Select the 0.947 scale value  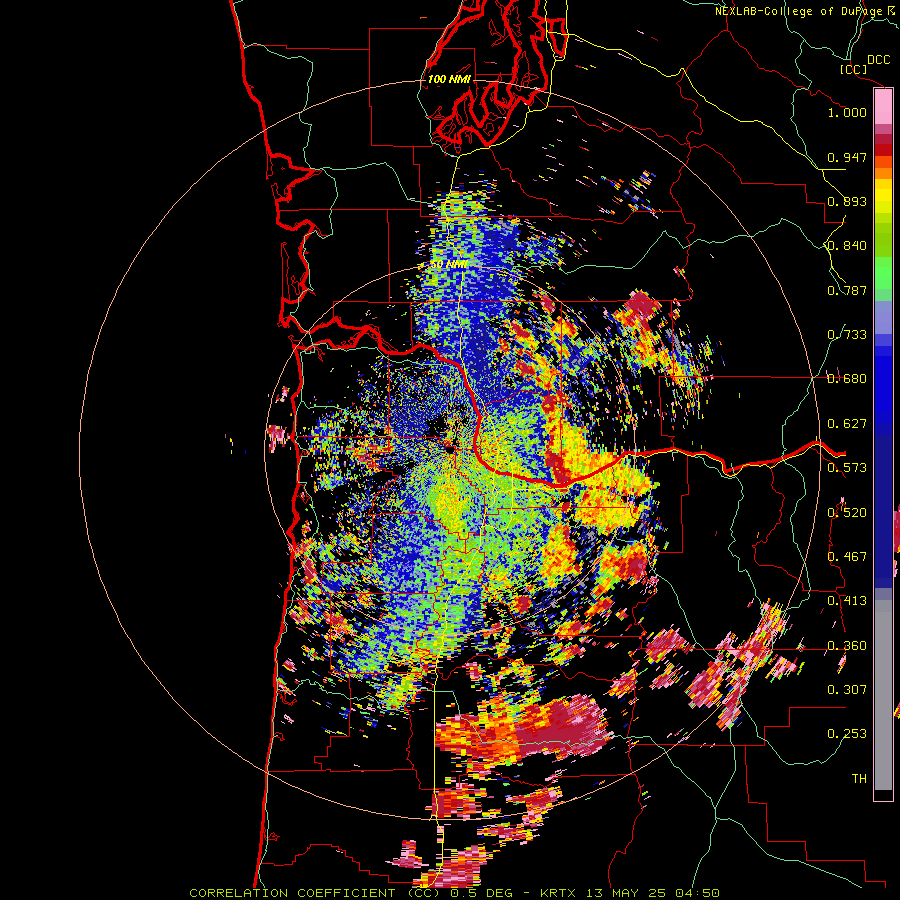[847, 157]
